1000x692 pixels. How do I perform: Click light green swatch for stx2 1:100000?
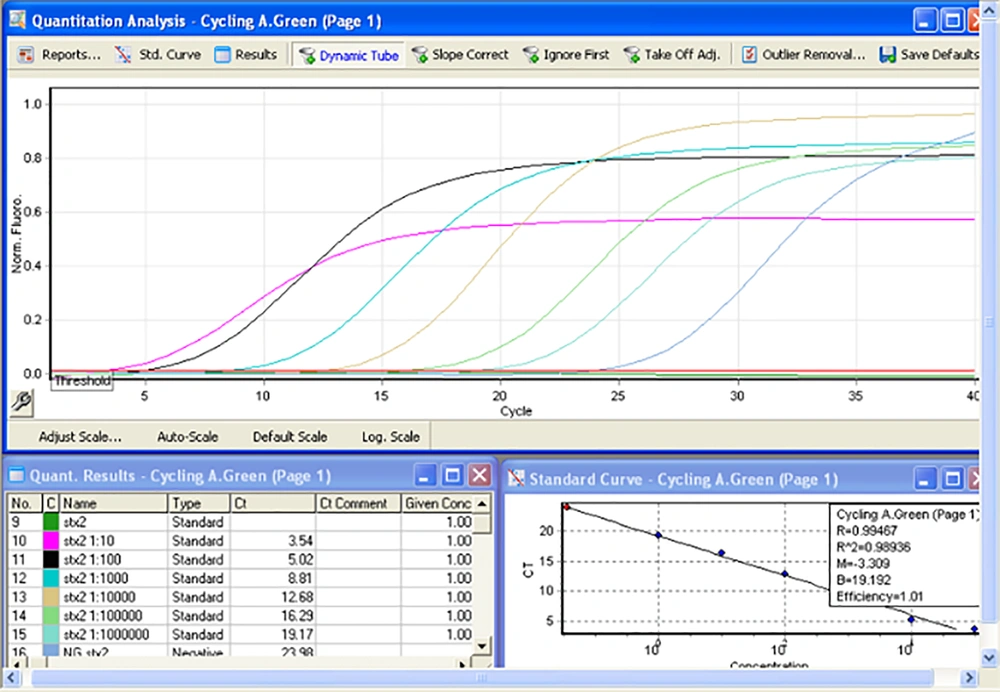pos(50,615)
